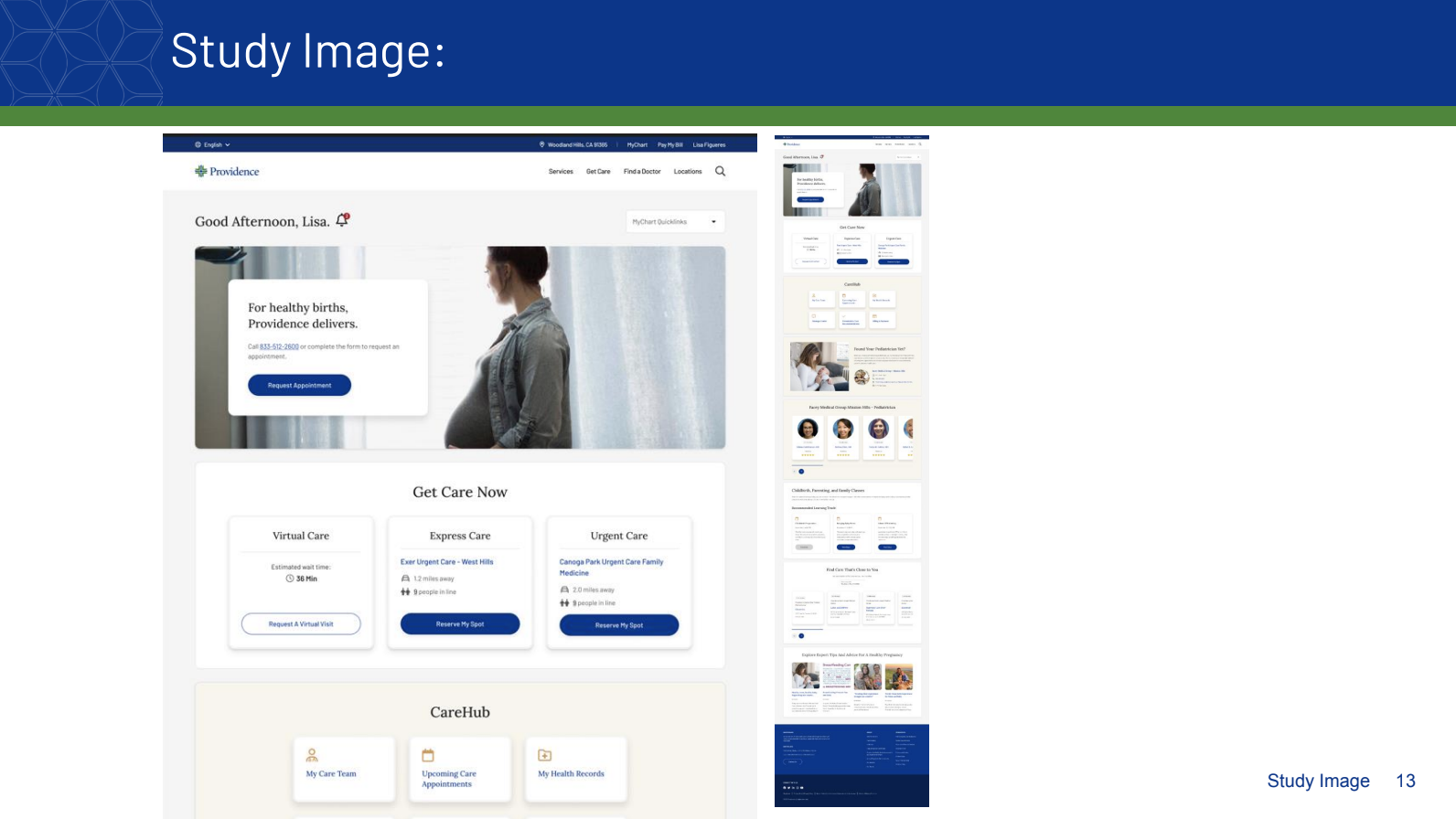The width and height of the screenshot is (1456, 819).
Task: Click Pay My Bill link
Action: click(x=670, y=144)
